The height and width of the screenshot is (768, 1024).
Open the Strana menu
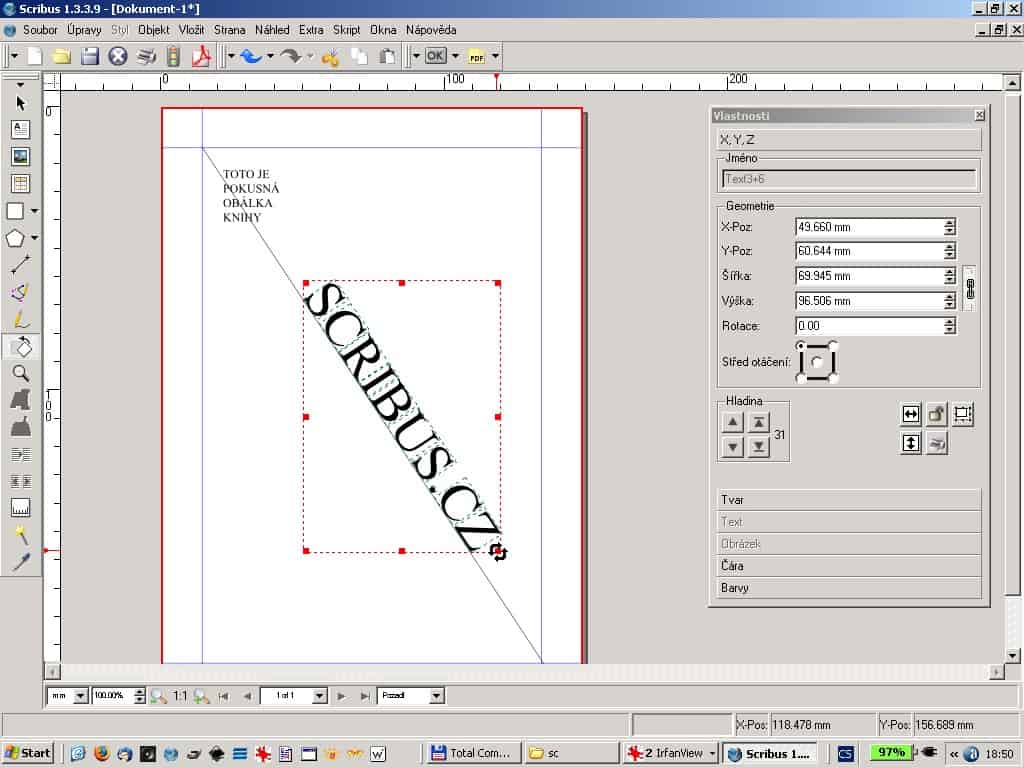tap(229, 30)
